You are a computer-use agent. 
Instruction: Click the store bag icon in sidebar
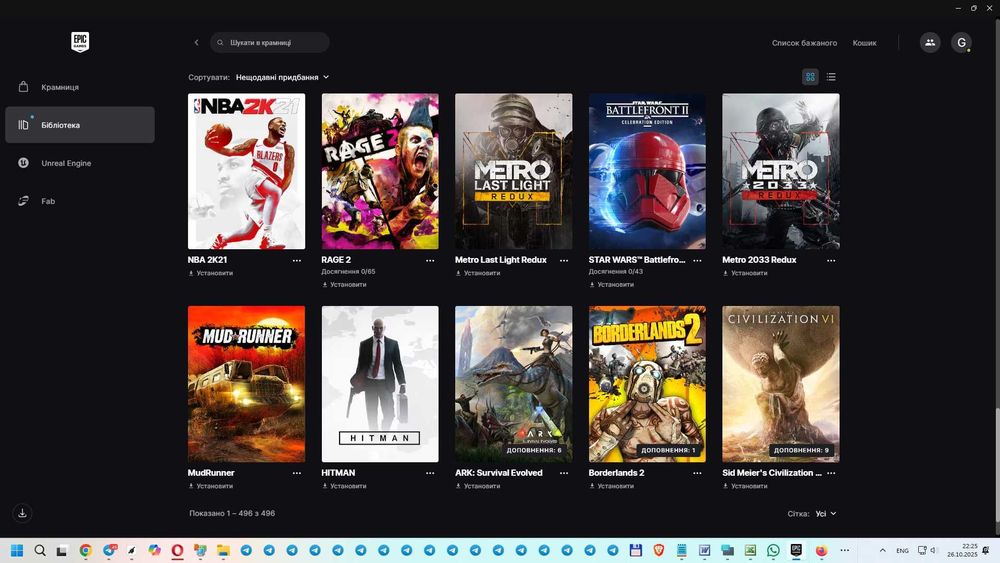click(x=24, y=87)
